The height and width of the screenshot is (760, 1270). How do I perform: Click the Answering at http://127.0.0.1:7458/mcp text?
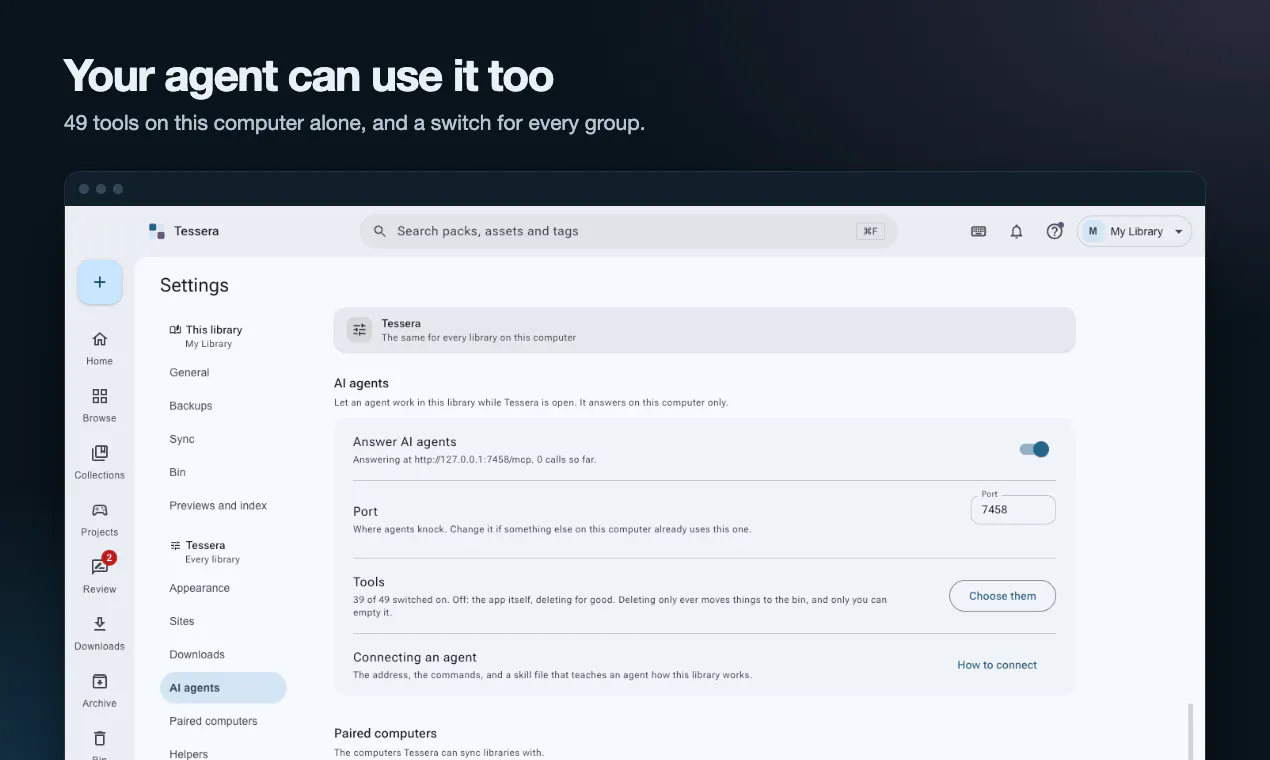pos(475,460)
